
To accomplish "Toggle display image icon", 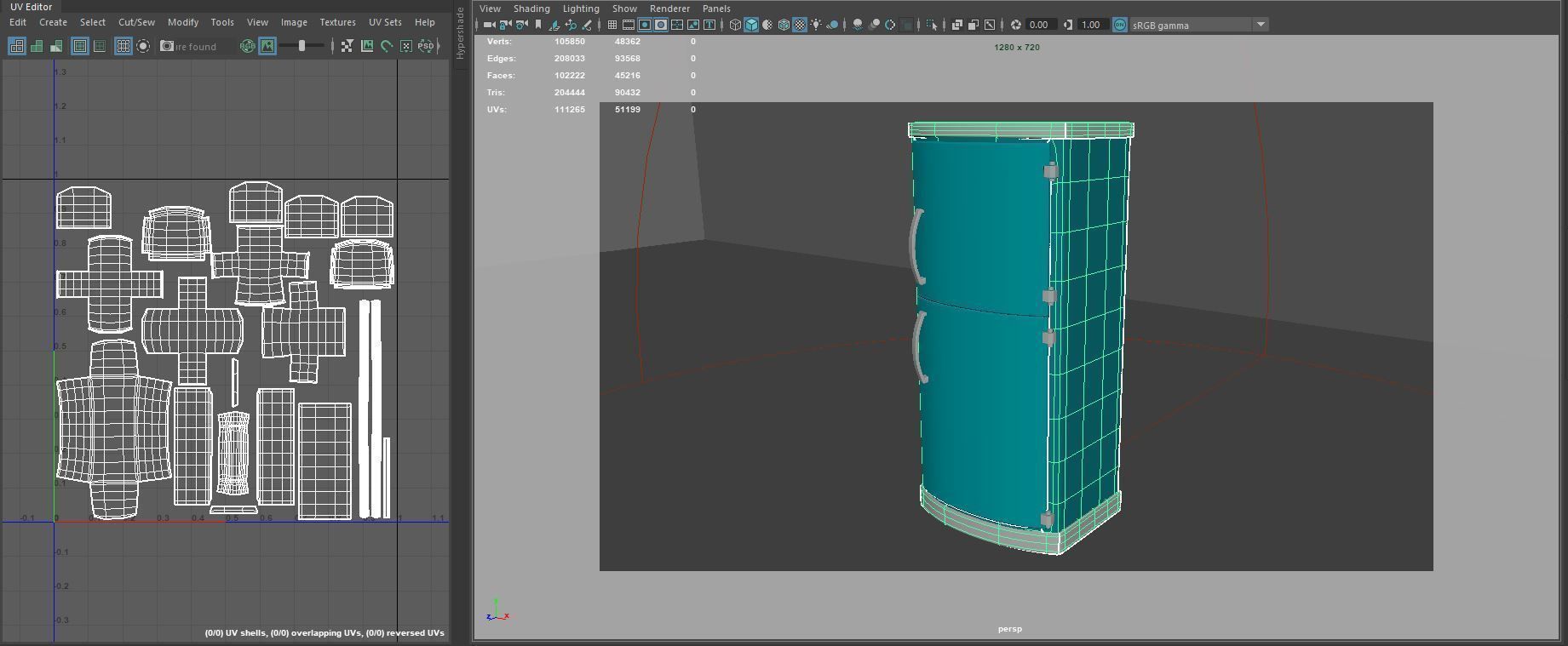I will point(267,46).
